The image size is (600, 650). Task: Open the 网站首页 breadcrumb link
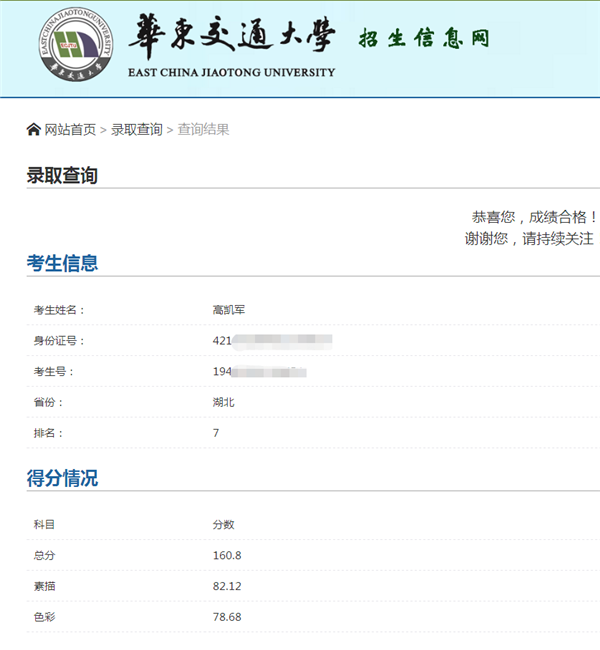[70, 130]
